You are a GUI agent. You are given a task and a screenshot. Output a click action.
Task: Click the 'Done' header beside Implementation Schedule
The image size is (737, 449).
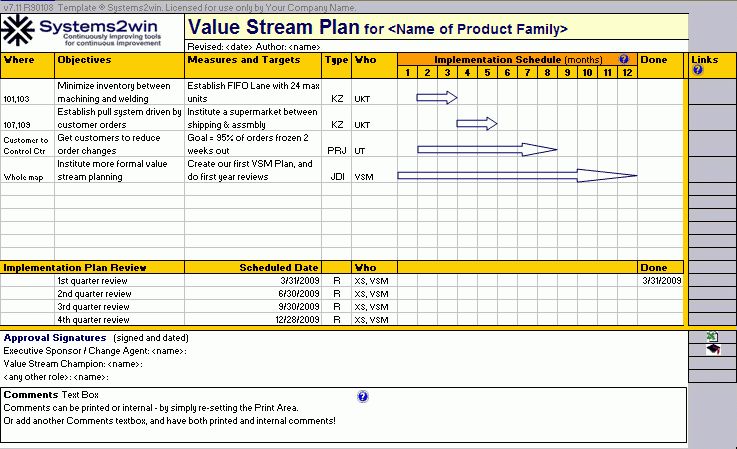click(x=660, y=65)
